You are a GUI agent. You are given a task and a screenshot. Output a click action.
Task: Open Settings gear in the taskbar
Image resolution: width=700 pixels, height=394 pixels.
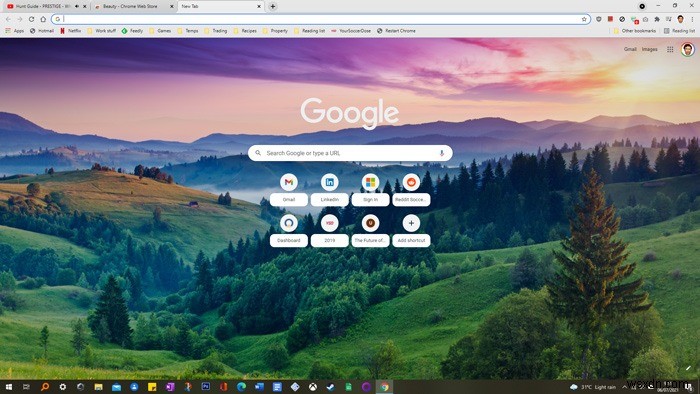coord(62,387)
